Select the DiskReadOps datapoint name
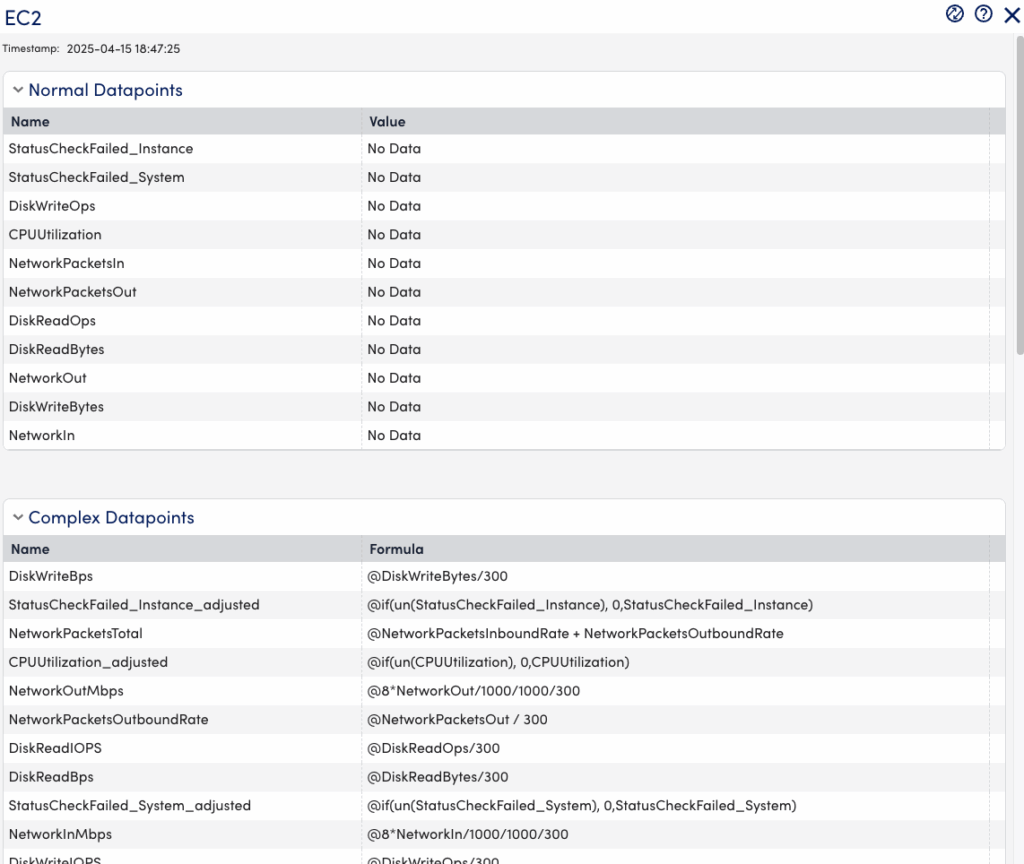Screen dimensions: 1024x864 click(52, 321)
